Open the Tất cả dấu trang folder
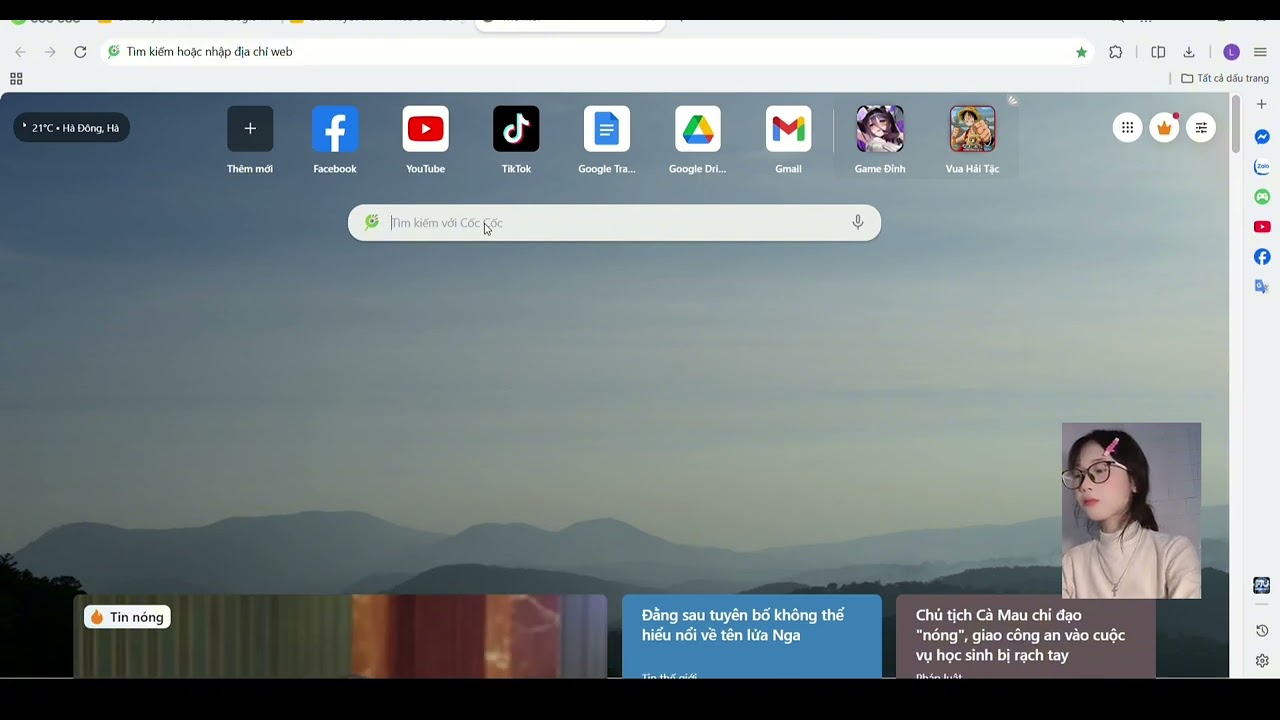 1225,78
